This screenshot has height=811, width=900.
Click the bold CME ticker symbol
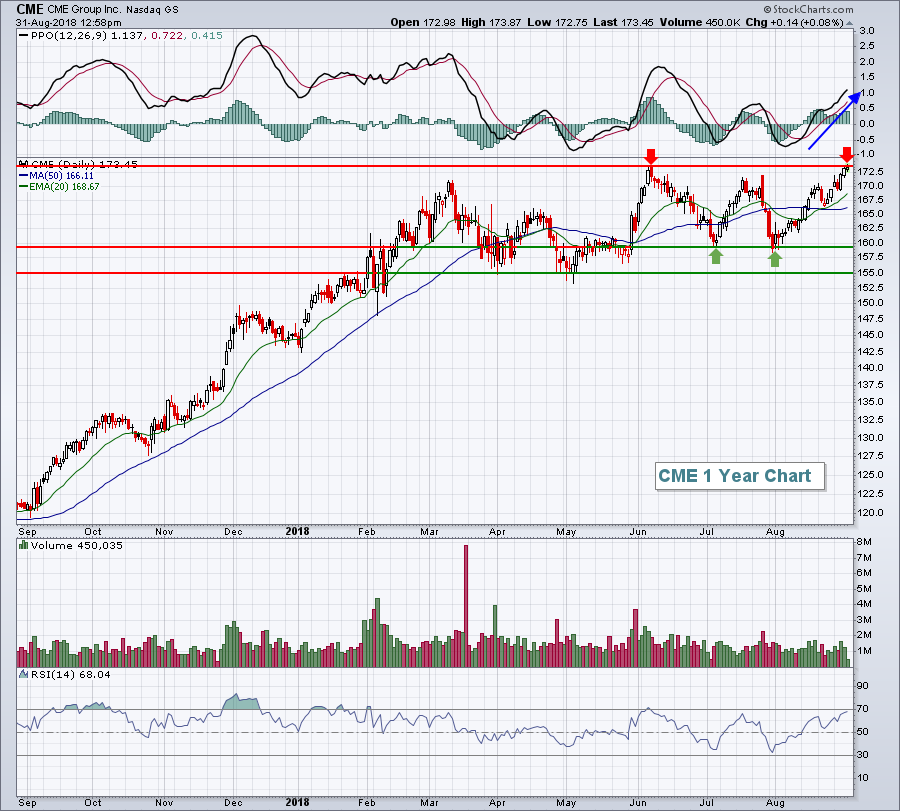click(30, 9)
